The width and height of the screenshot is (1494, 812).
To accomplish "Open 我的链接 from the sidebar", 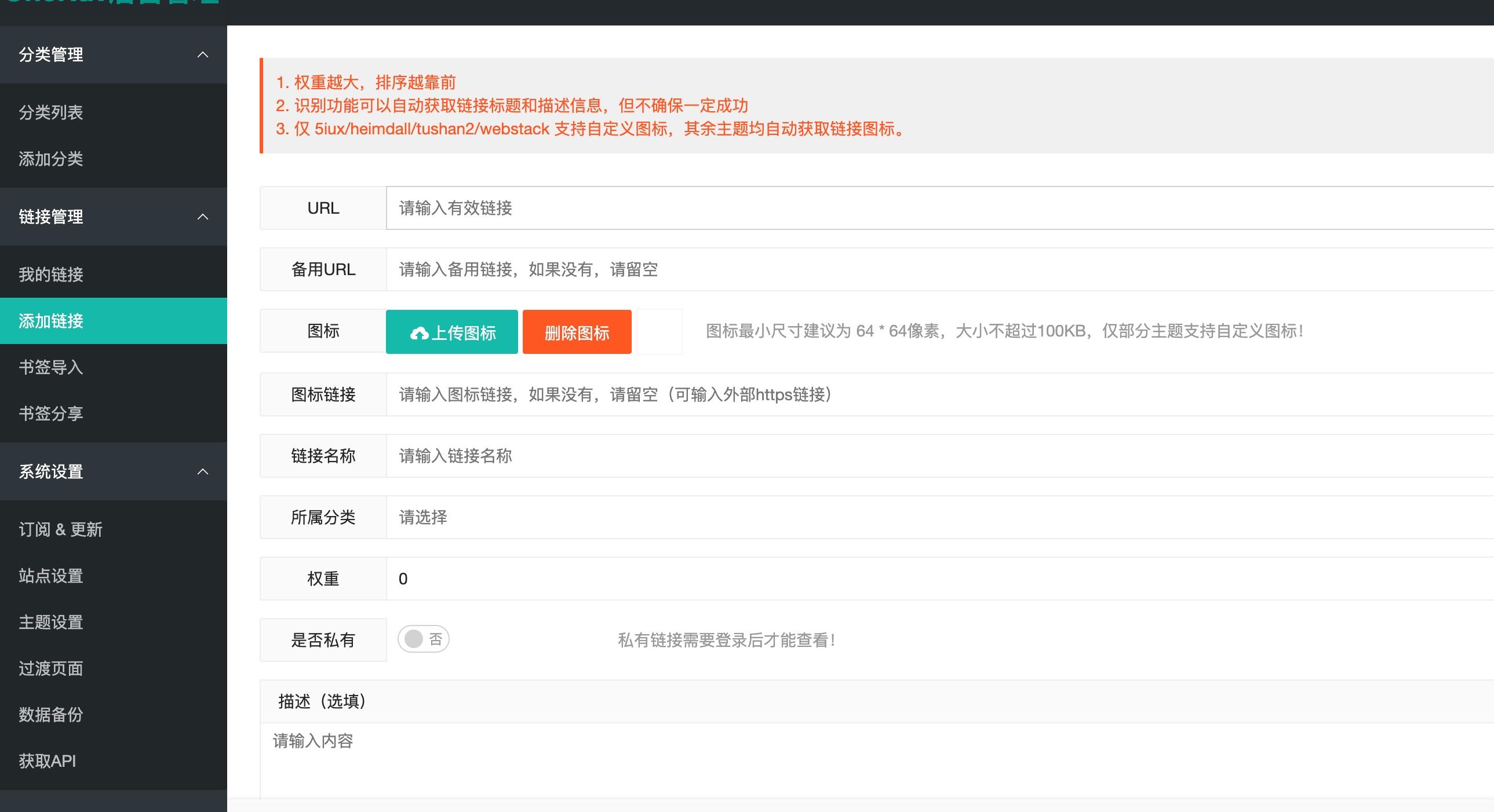I will click(50, 275).
